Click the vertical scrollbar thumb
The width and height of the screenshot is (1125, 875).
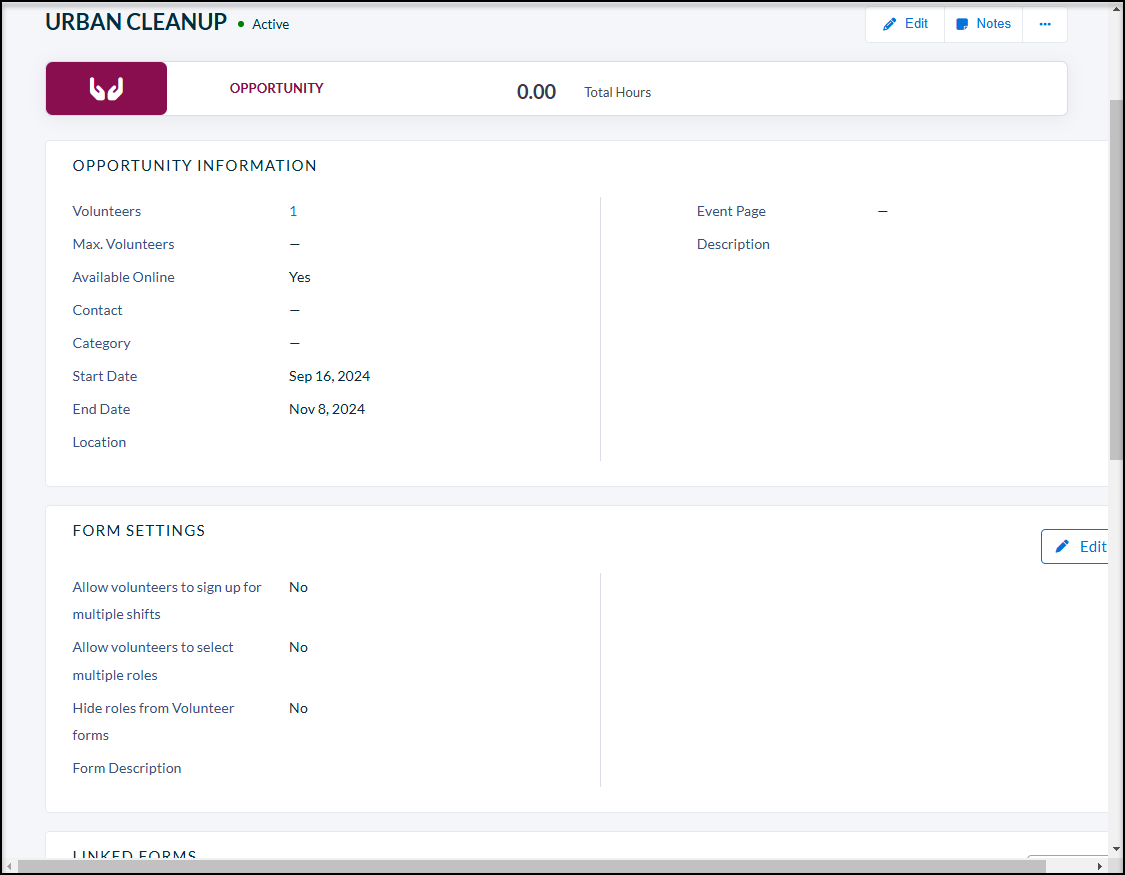[1116, 280]
